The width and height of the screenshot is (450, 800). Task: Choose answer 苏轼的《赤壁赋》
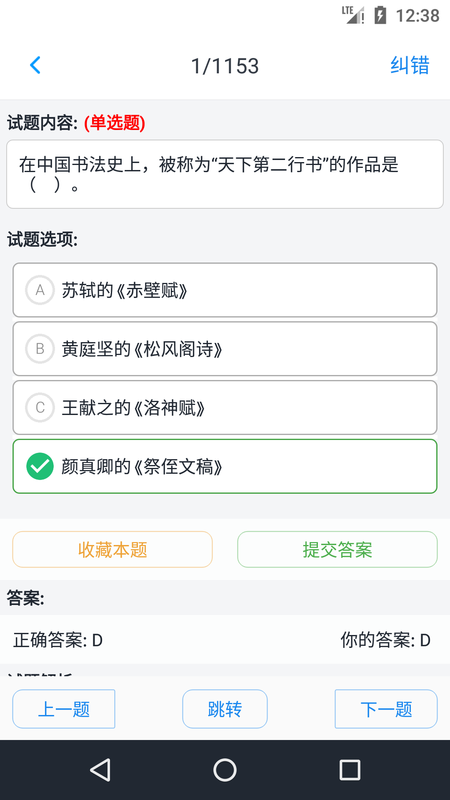(225, 290)
